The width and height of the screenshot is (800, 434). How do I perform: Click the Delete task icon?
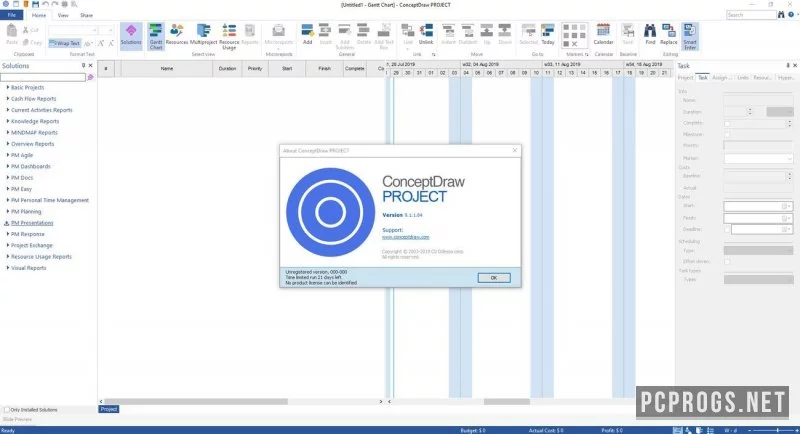pos(363,35)
